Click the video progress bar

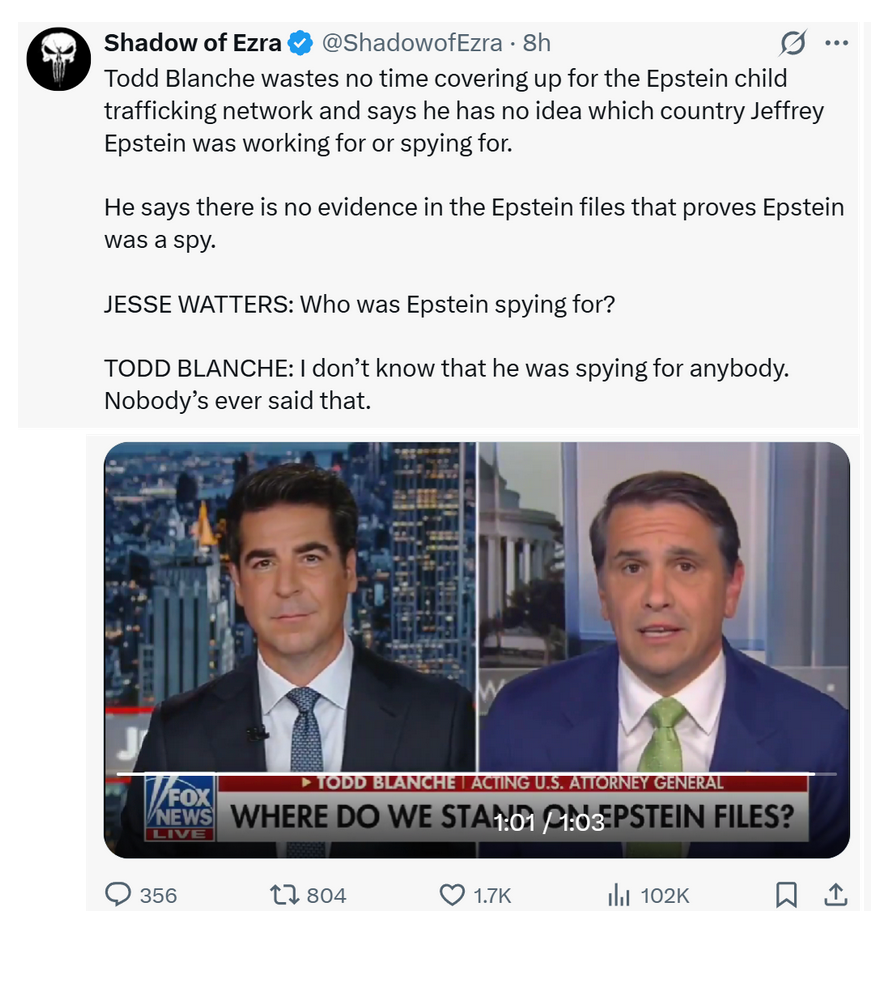[x=476, y=773]
